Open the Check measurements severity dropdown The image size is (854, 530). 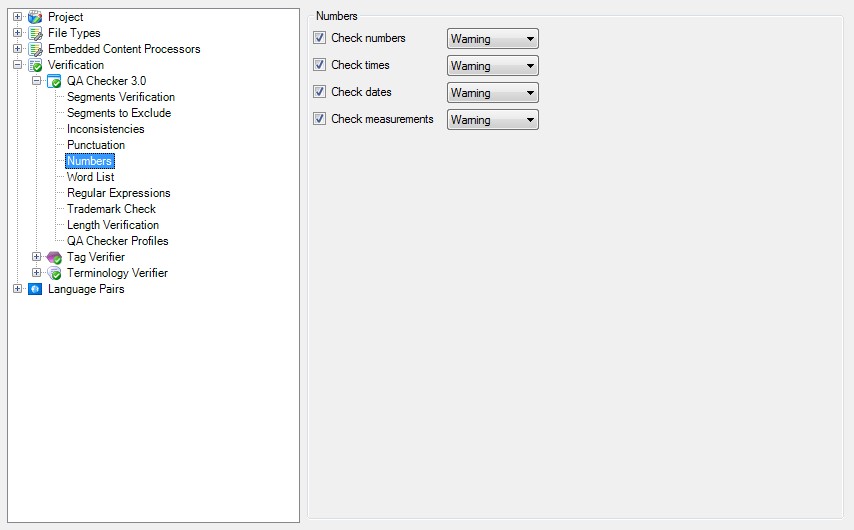492,120
